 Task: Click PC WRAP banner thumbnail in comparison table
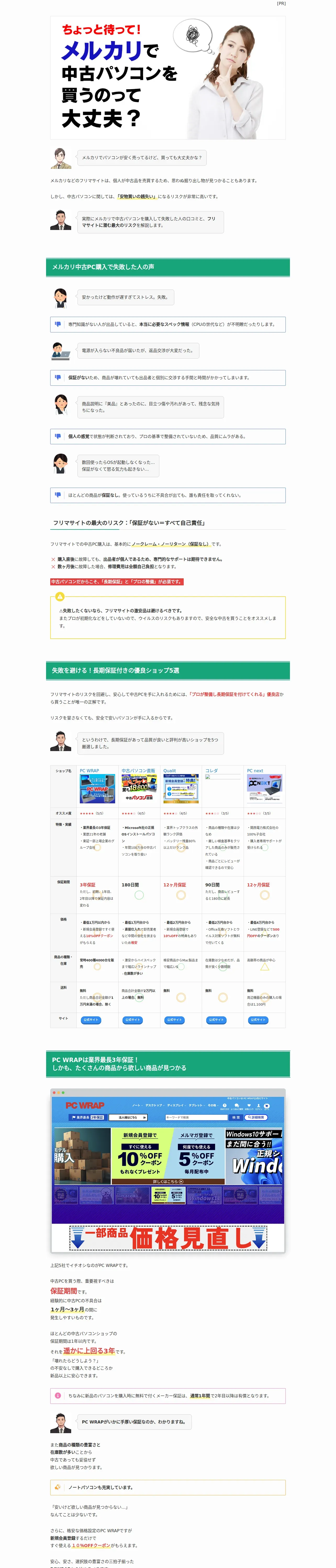pyautogui.click(x=98, y=789)
